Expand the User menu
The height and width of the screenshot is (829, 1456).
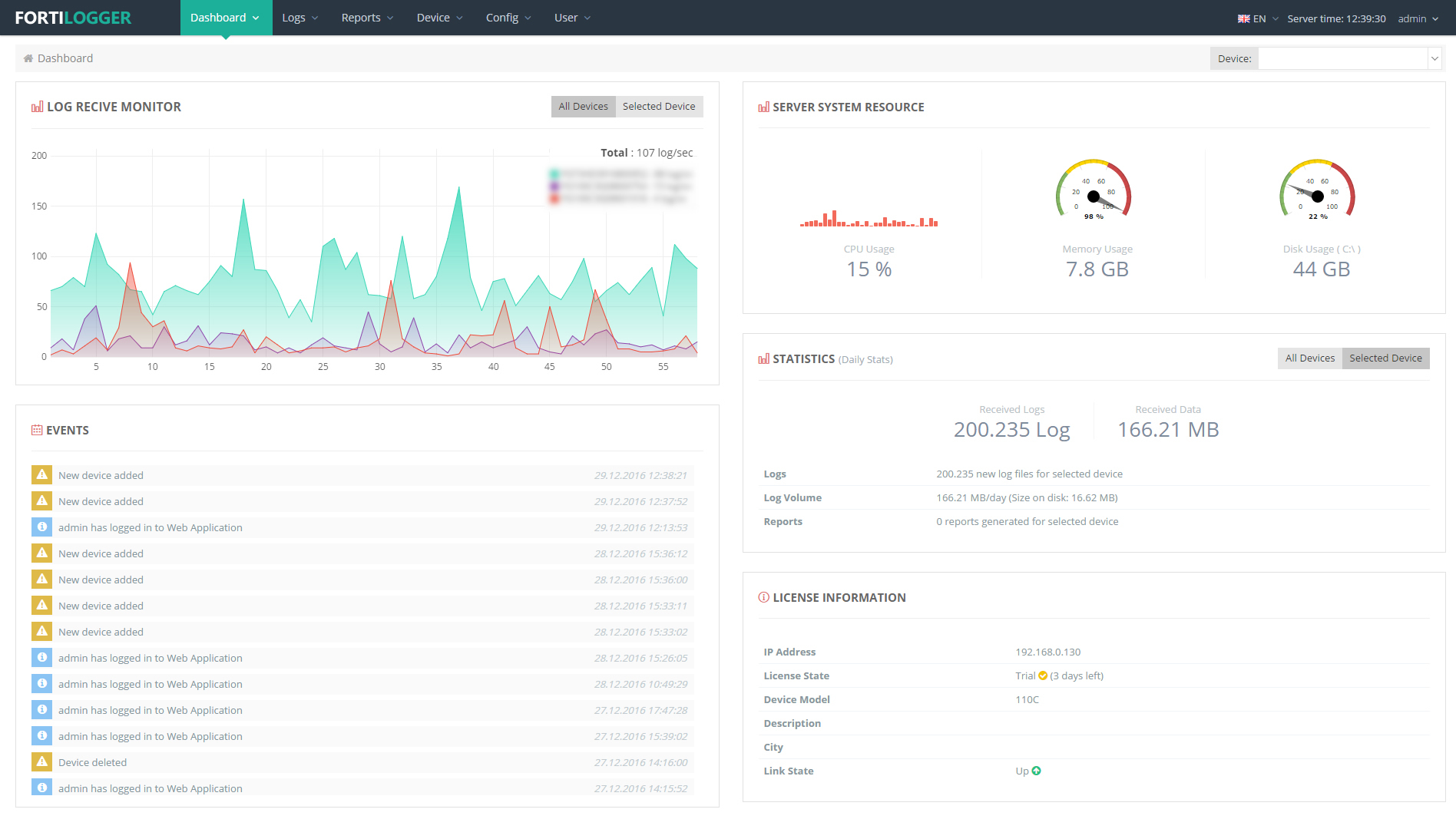point(572,18)
